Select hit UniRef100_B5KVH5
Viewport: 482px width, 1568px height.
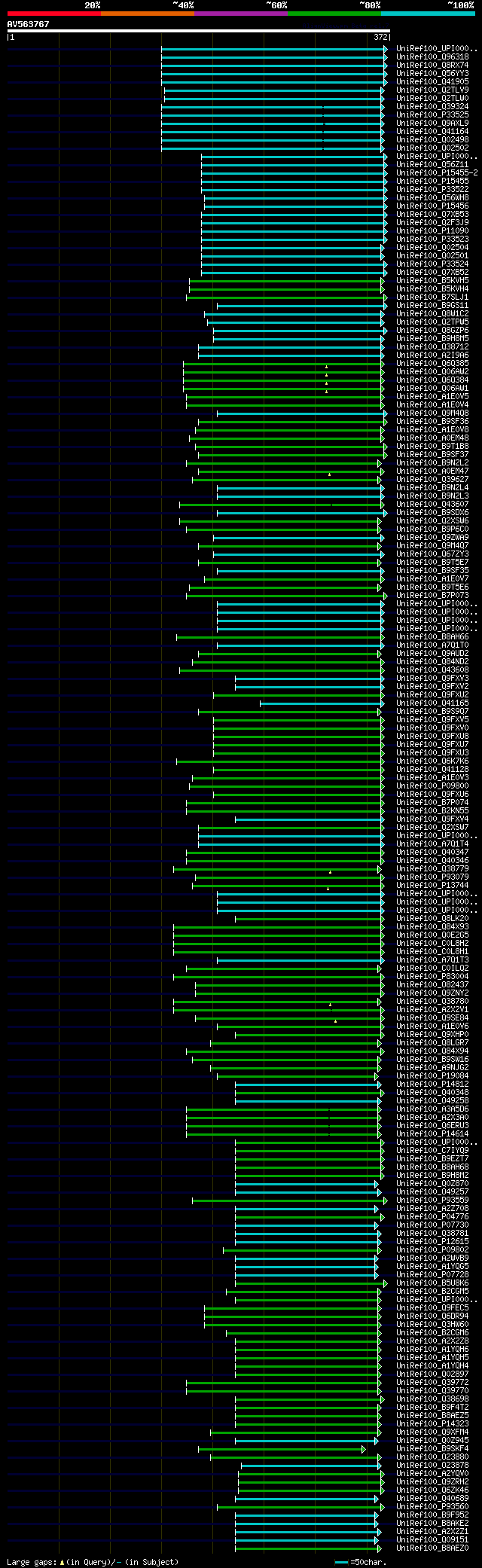[x=432, y=280]
